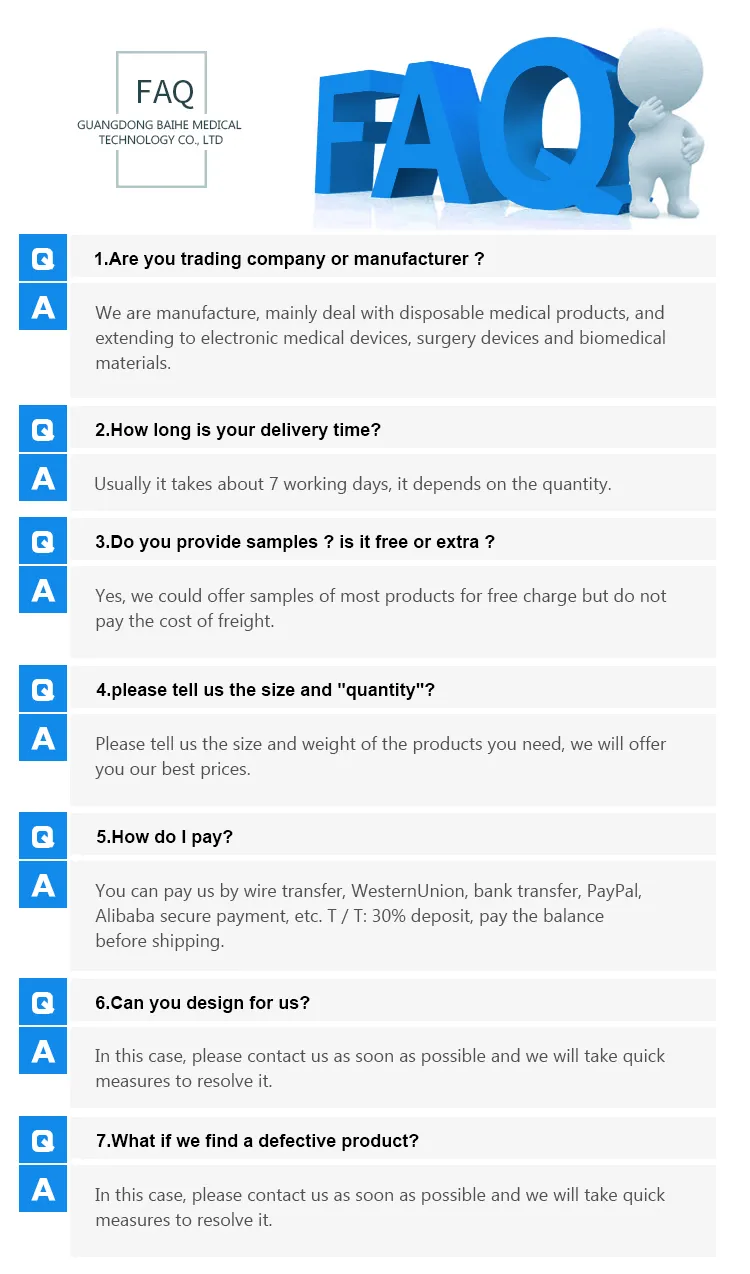Viewport: 750px width, 1274px height.
Task: Click the A icon beside the manufacture answer
Action: [43, 306]
